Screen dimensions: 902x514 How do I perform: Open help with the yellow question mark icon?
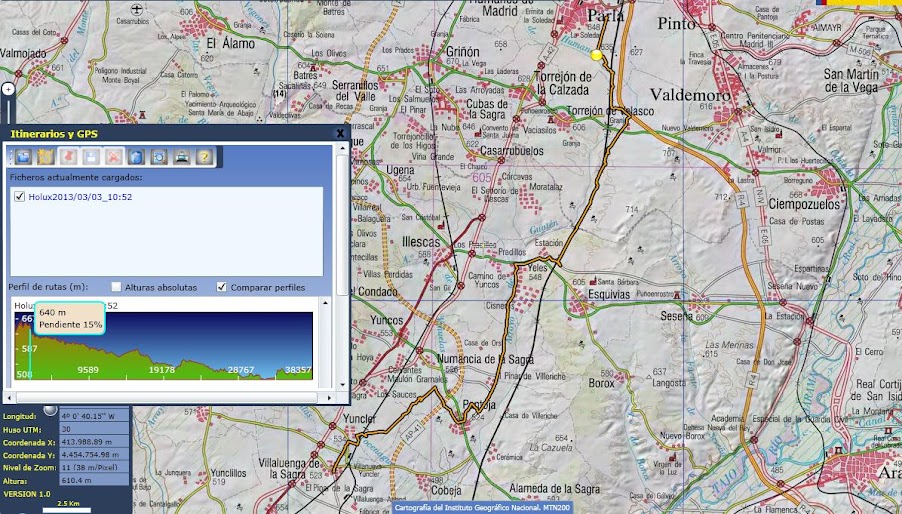pos(204,156)
